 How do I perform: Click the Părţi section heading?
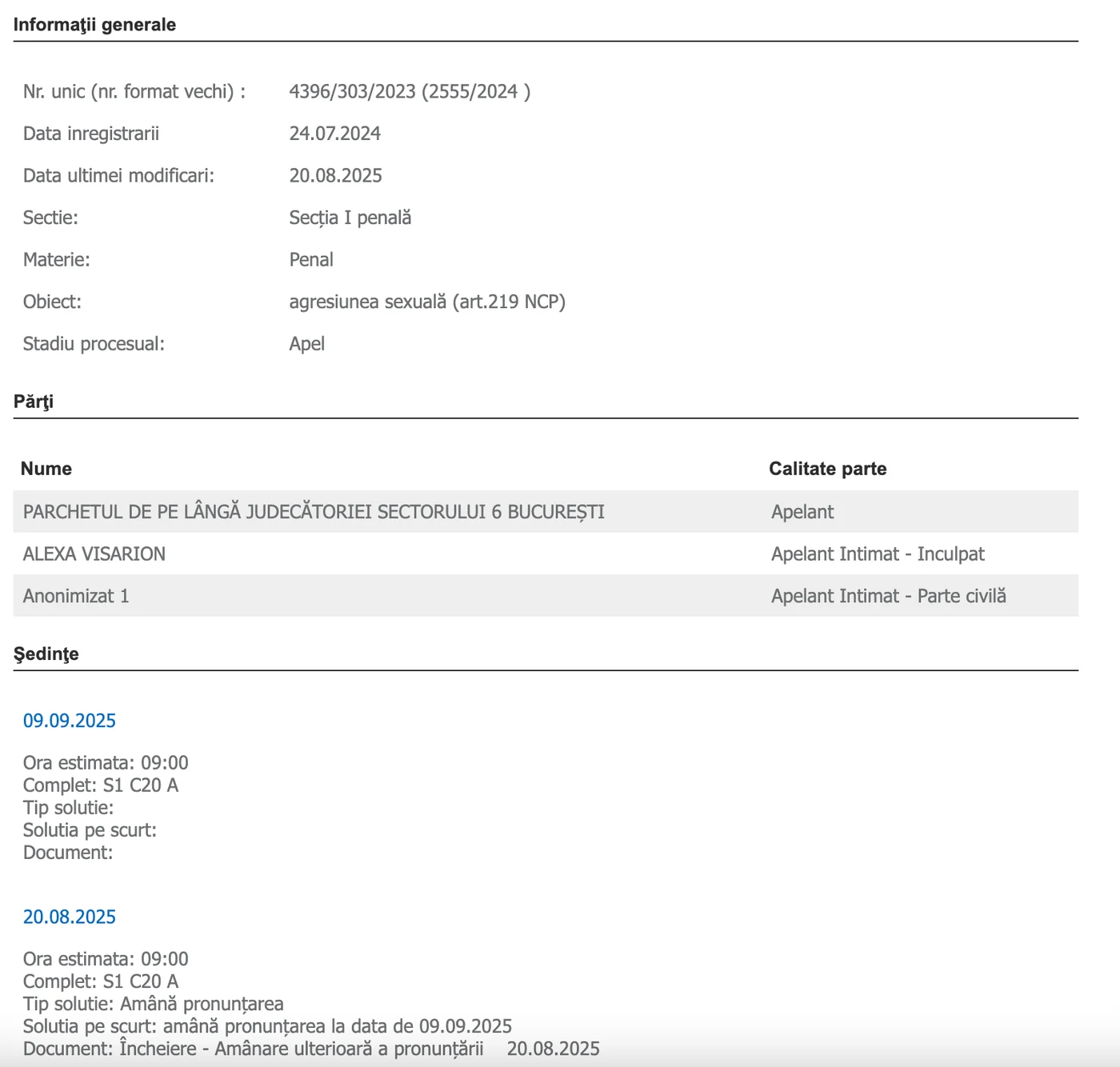click(x=34, y=402)
